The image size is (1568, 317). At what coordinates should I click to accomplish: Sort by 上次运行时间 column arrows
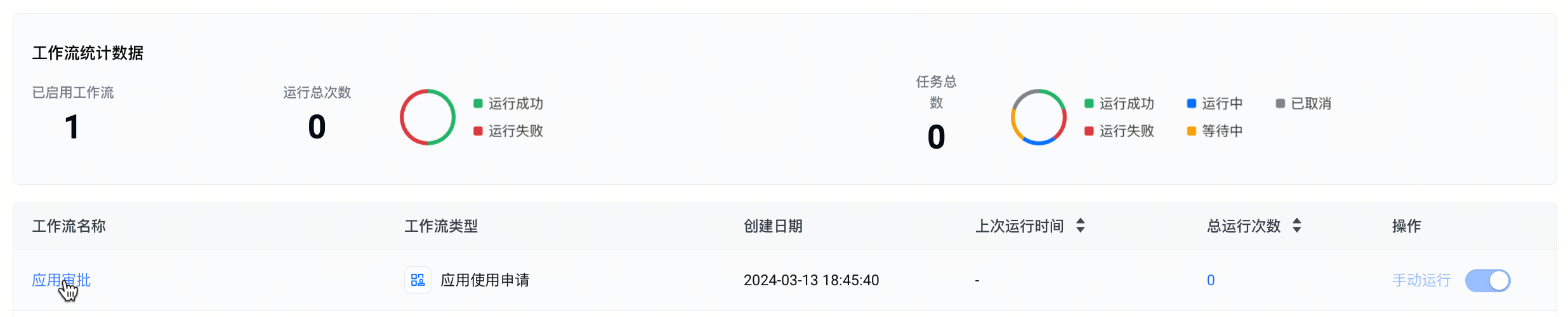1080,226
